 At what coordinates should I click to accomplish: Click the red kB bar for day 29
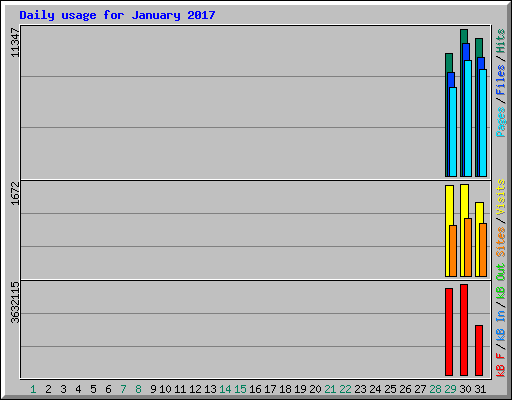449,332
